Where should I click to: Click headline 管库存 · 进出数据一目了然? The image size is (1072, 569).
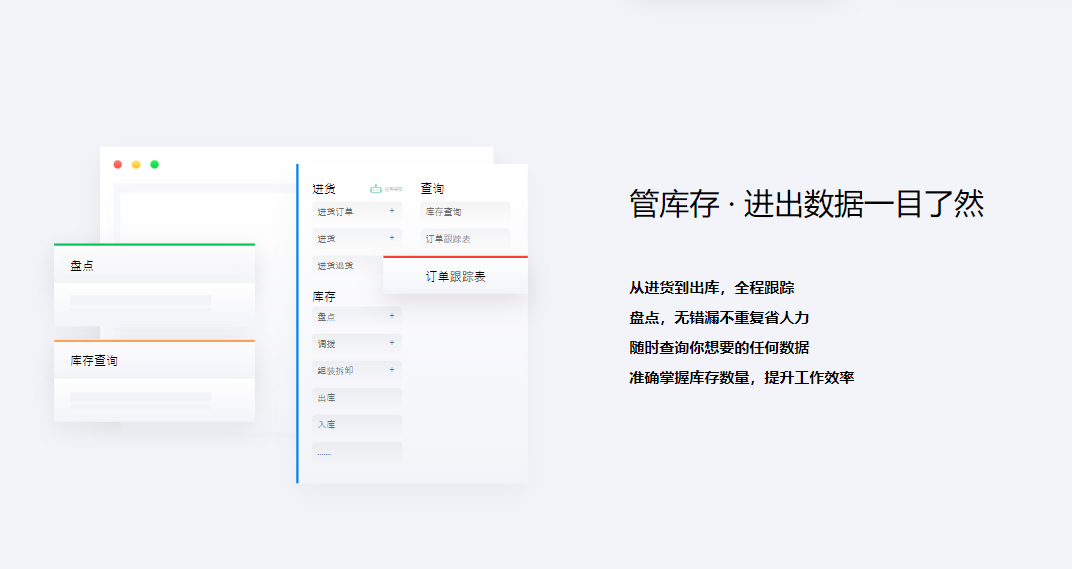point(807,204)
